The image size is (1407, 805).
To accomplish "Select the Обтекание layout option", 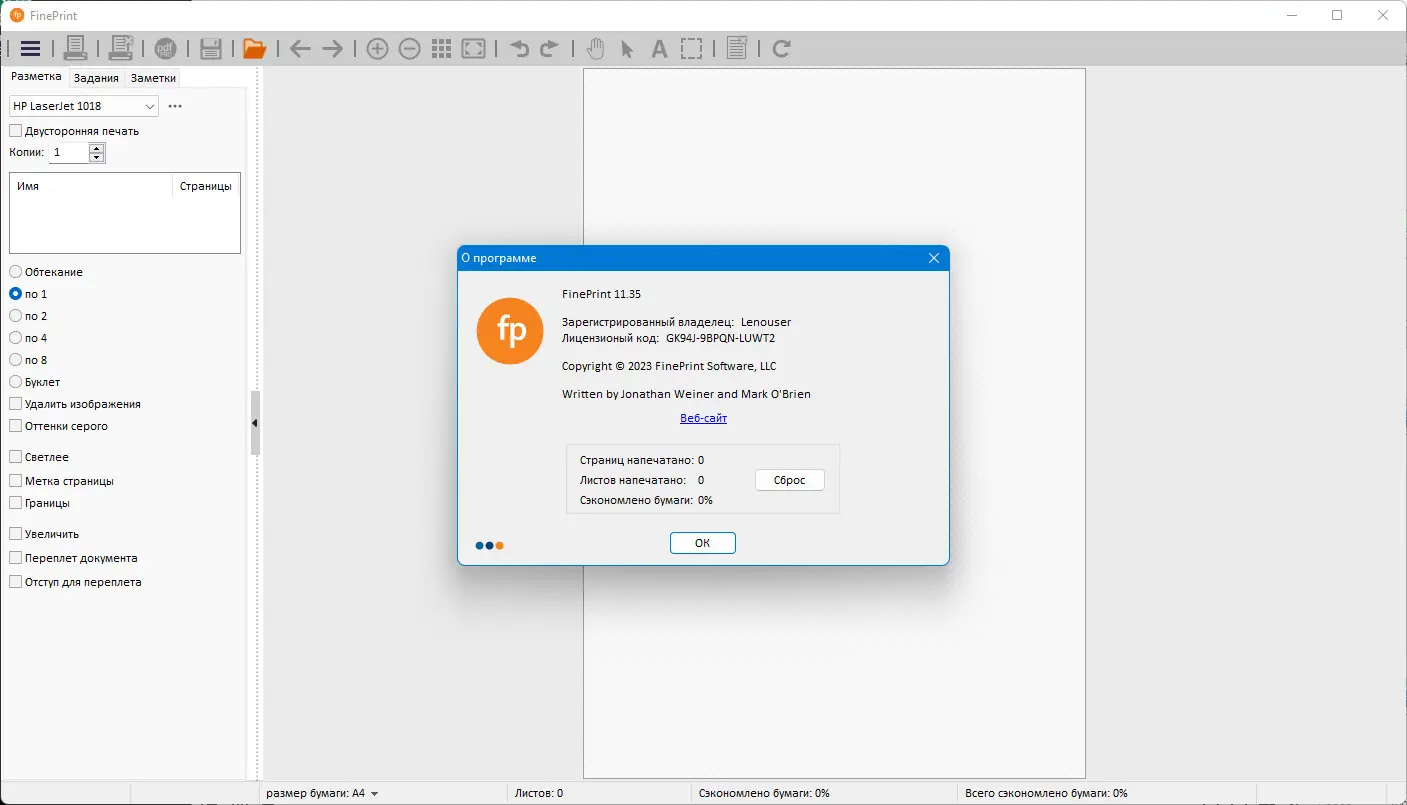I will pos(16,272).
